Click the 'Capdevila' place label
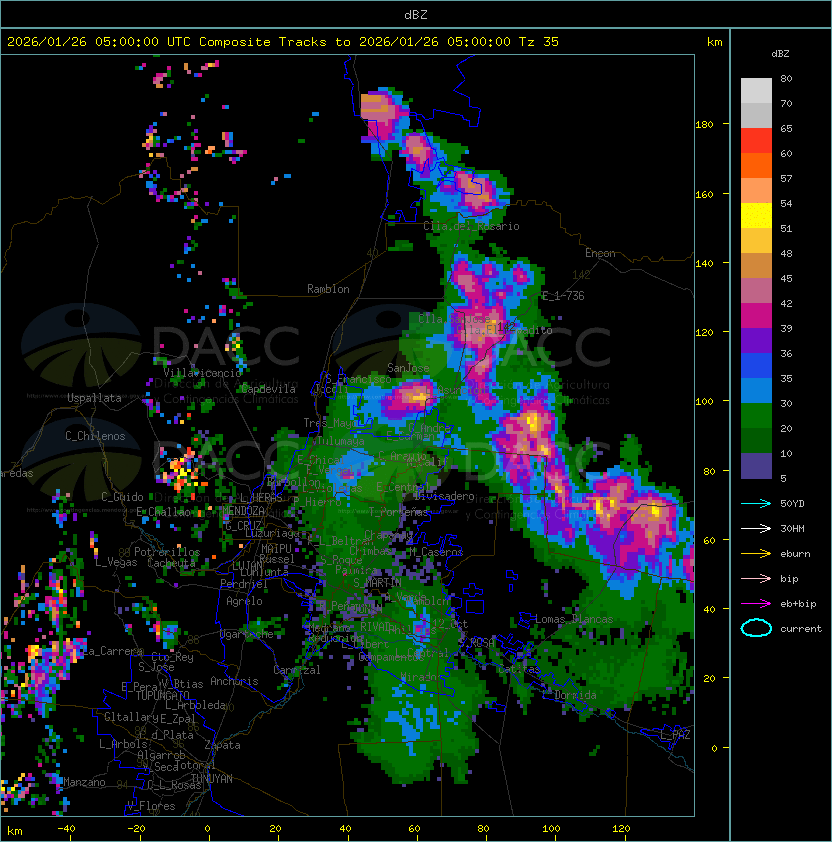Screen dimensions: 832x842 pyautogui.click(x=268, y=389)
